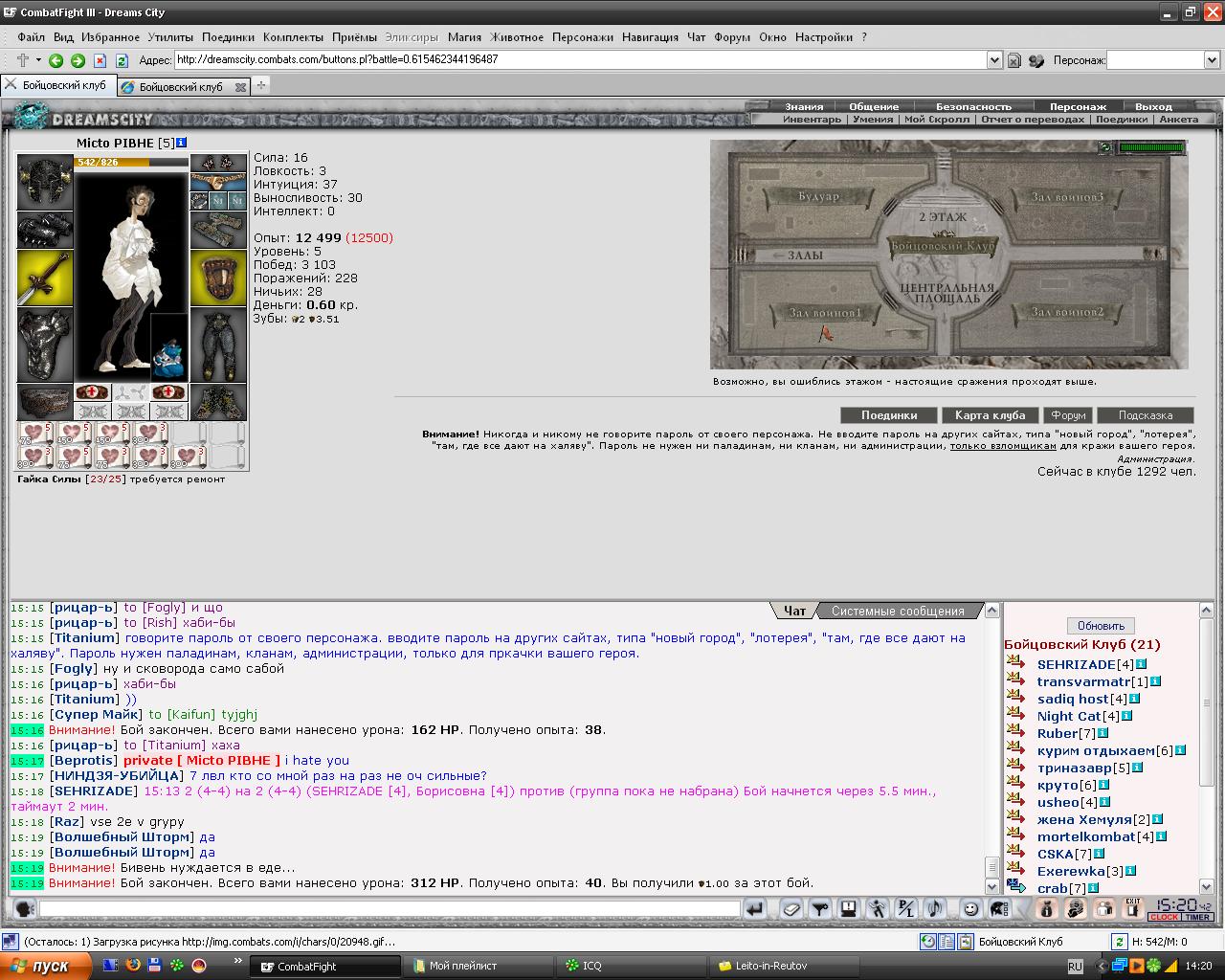Go to Зал воинов3 on map
The width and height of the screenshot is (1225, 980).
[x=1067, y=196]
